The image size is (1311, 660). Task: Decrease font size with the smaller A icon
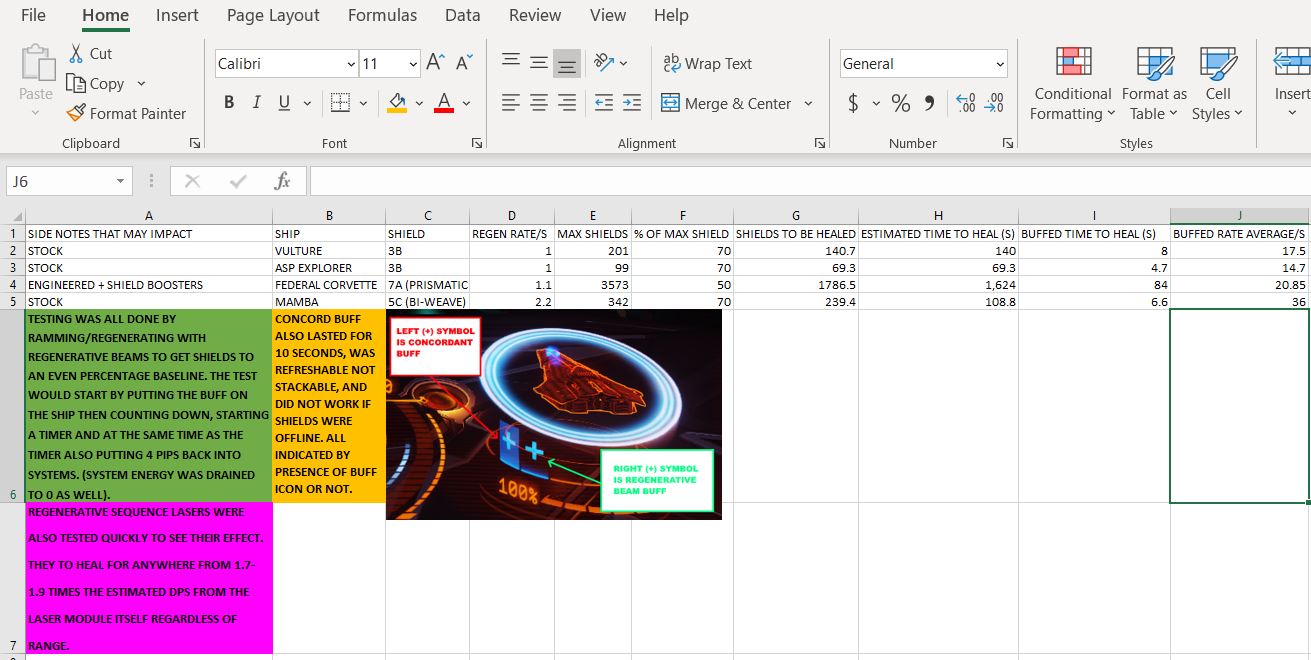tap(463, 63)
